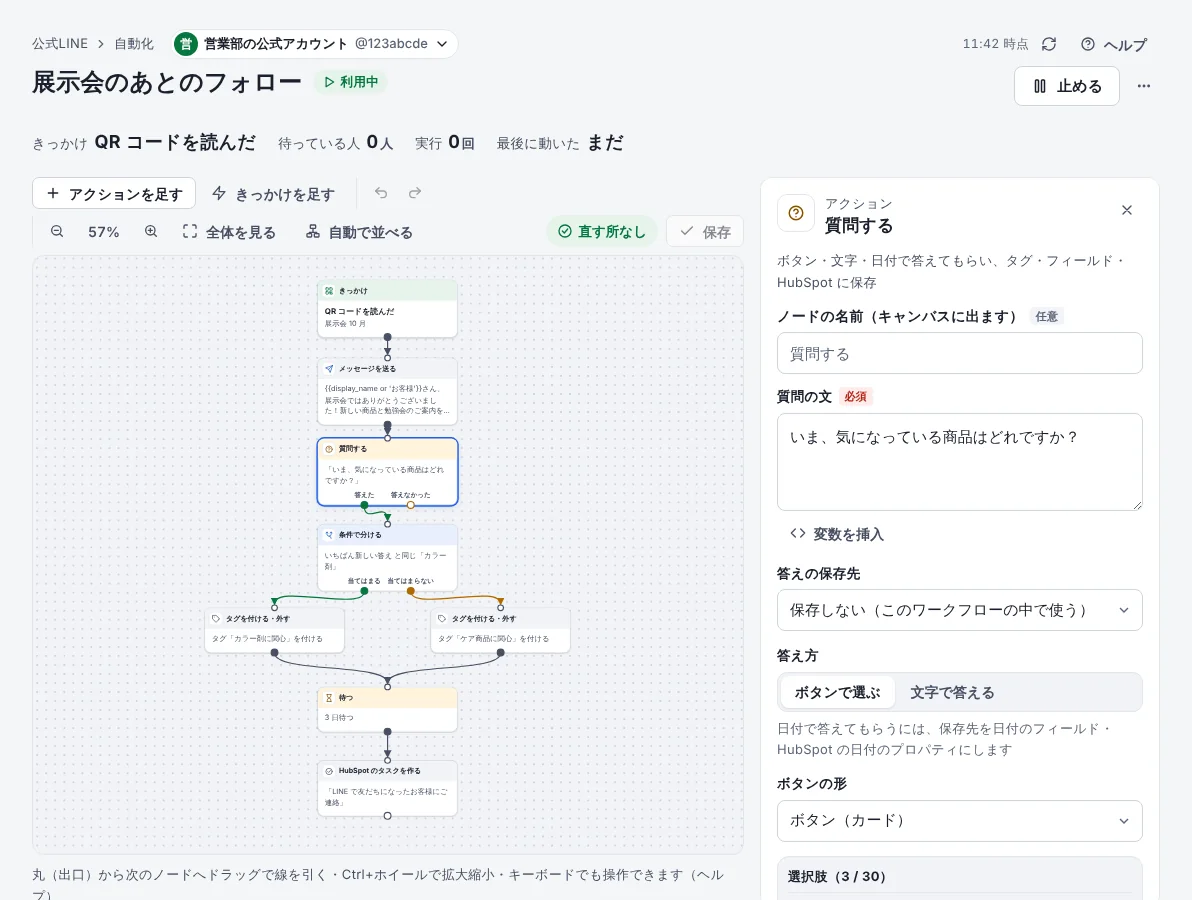
Task: Click the 質問の文 text area
Action: pyautogui.click(x=959, y=462)
